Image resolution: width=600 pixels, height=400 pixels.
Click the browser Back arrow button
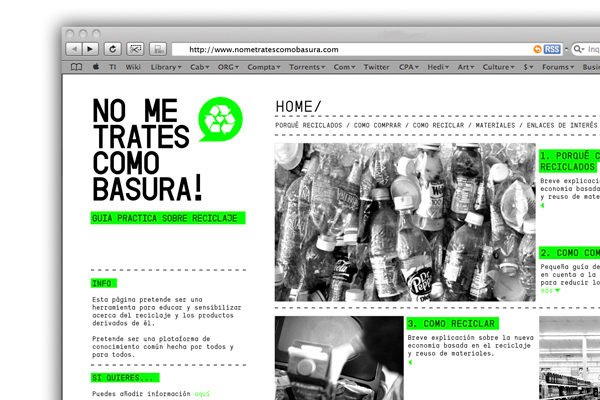click(x=74, y=49)
